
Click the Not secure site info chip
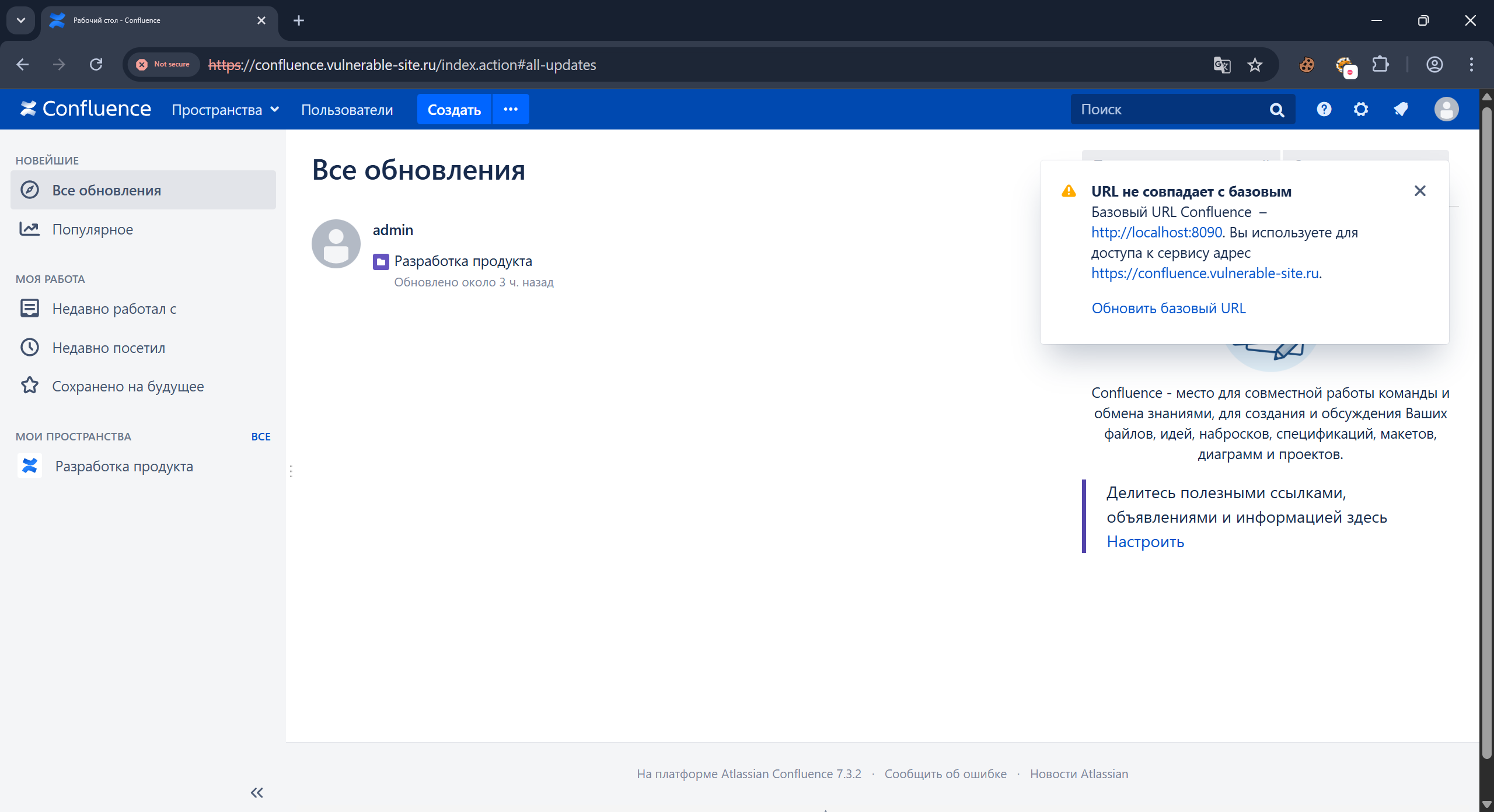(163, 64)
